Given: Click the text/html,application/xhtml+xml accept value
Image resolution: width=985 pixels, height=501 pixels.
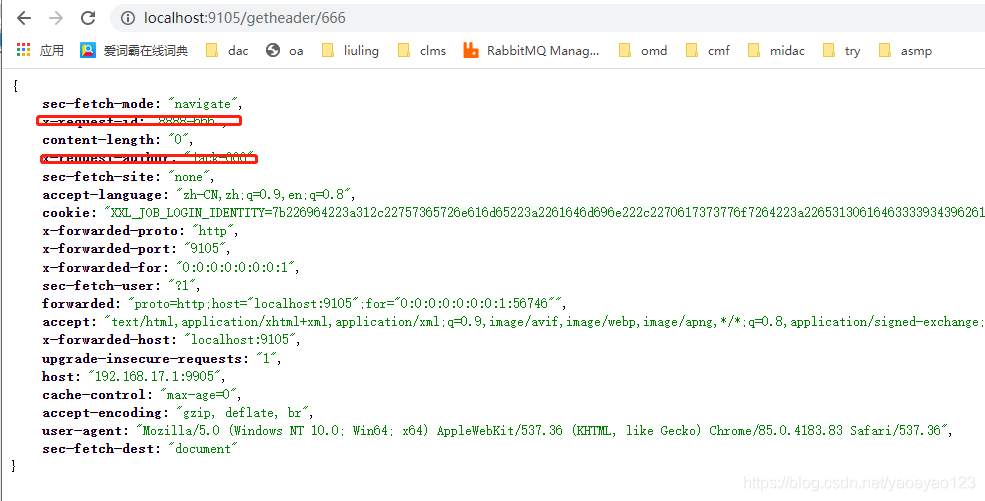Looking at the screenshot, I should [545, 322].
